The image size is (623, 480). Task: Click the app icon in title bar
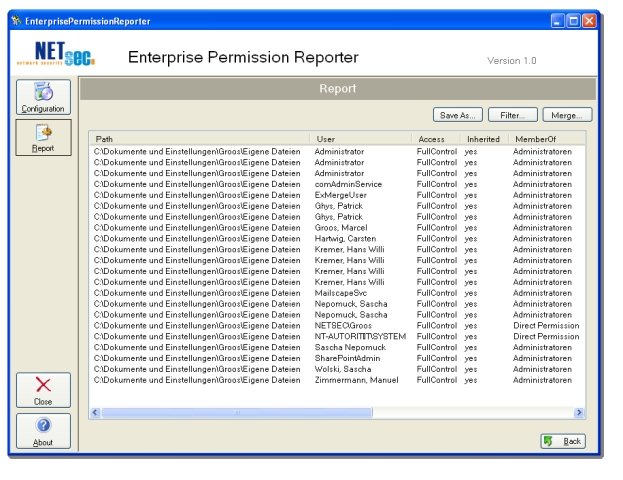16,21
